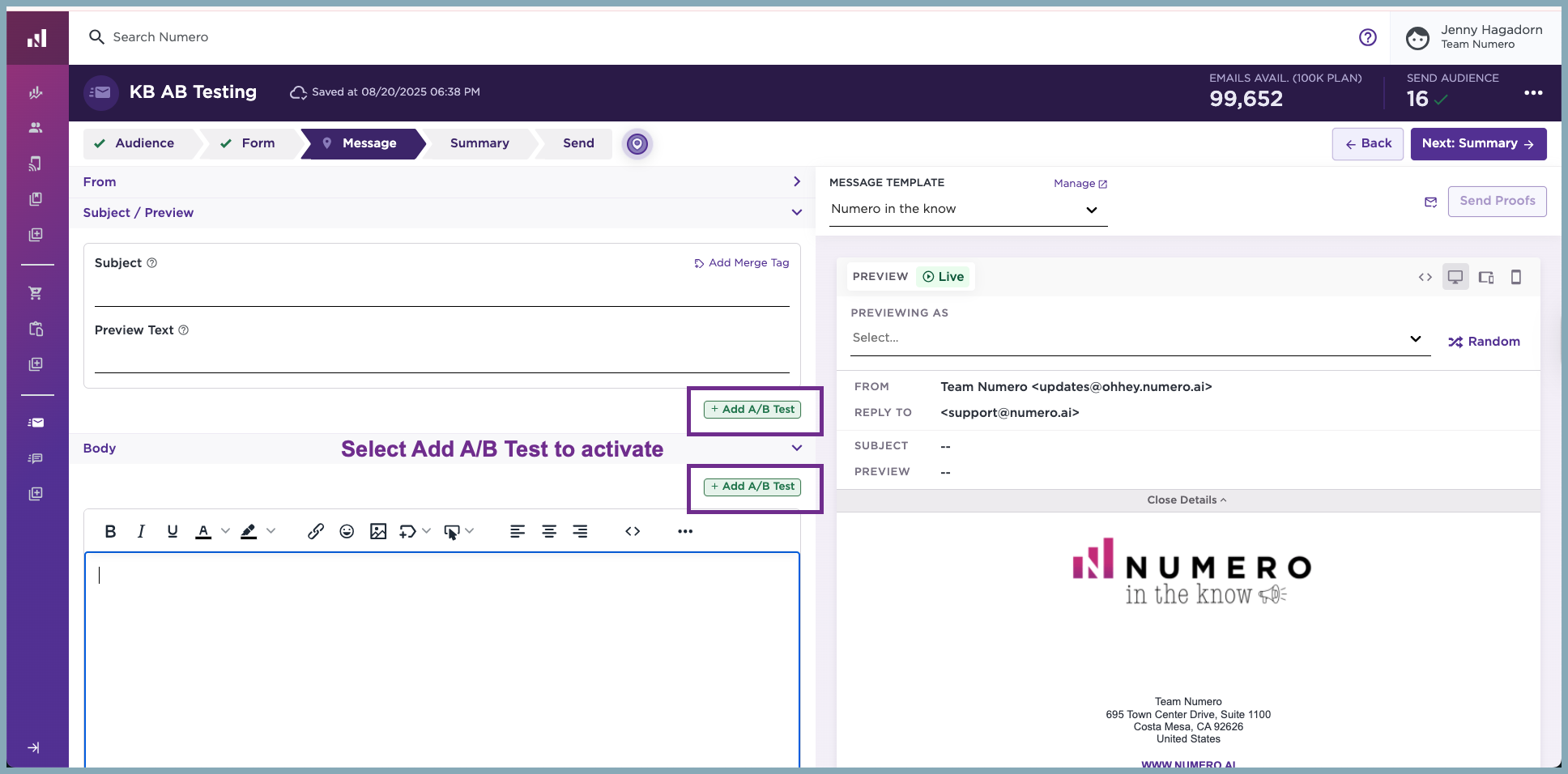Open the Manage template link

(1080, 184)
